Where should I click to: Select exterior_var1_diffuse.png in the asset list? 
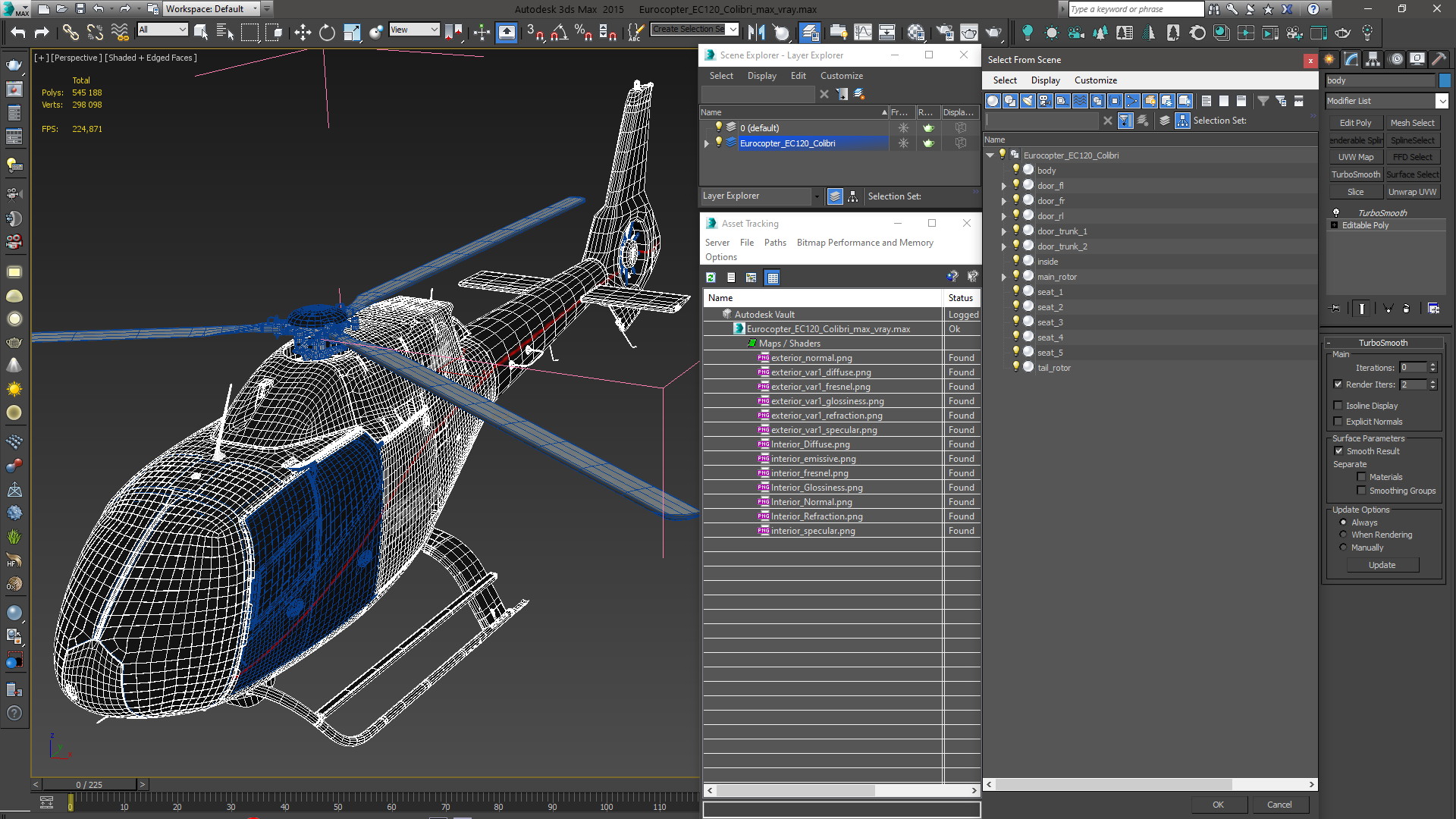821,372
